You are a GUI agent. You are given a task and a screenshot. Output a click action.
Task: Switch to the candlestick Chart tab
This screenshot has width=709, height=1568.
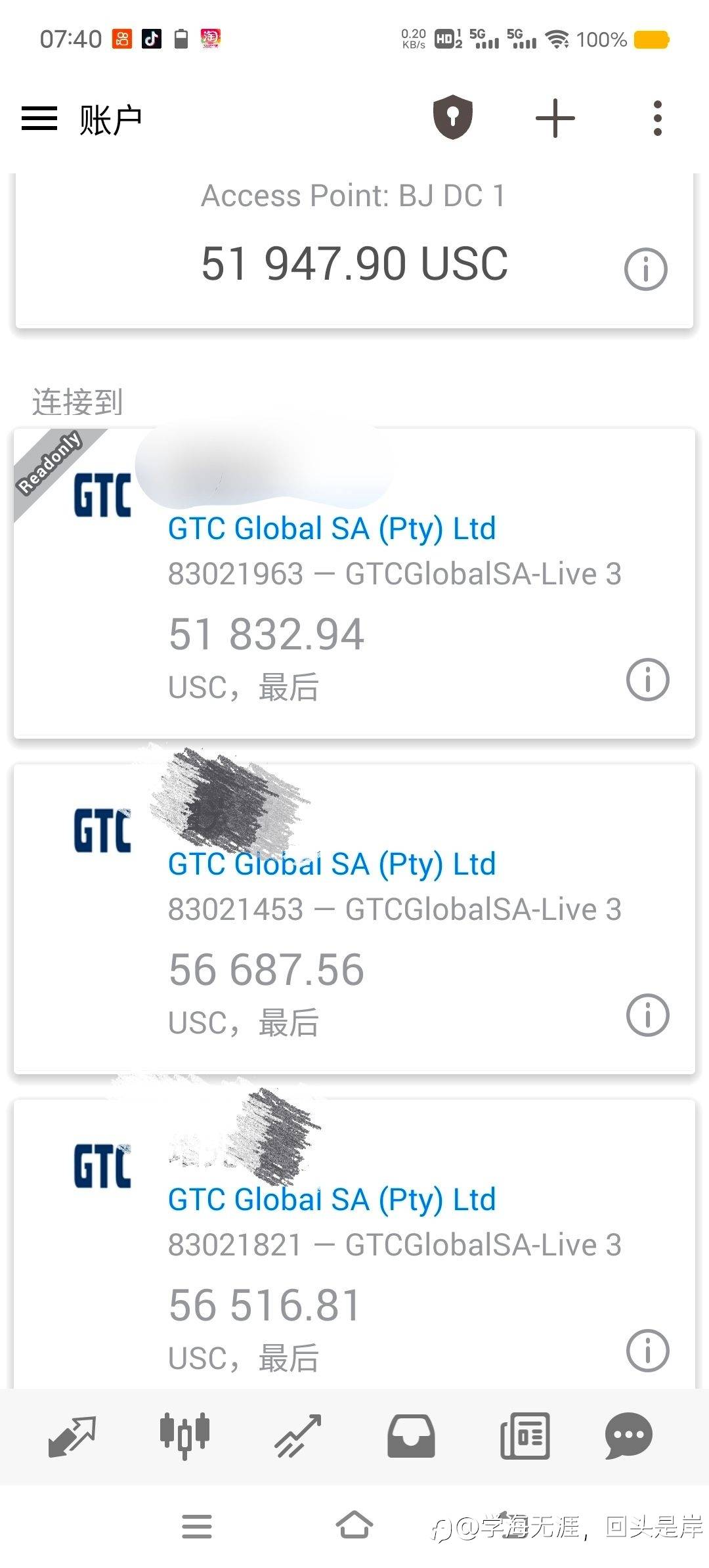coord(184,1435)
